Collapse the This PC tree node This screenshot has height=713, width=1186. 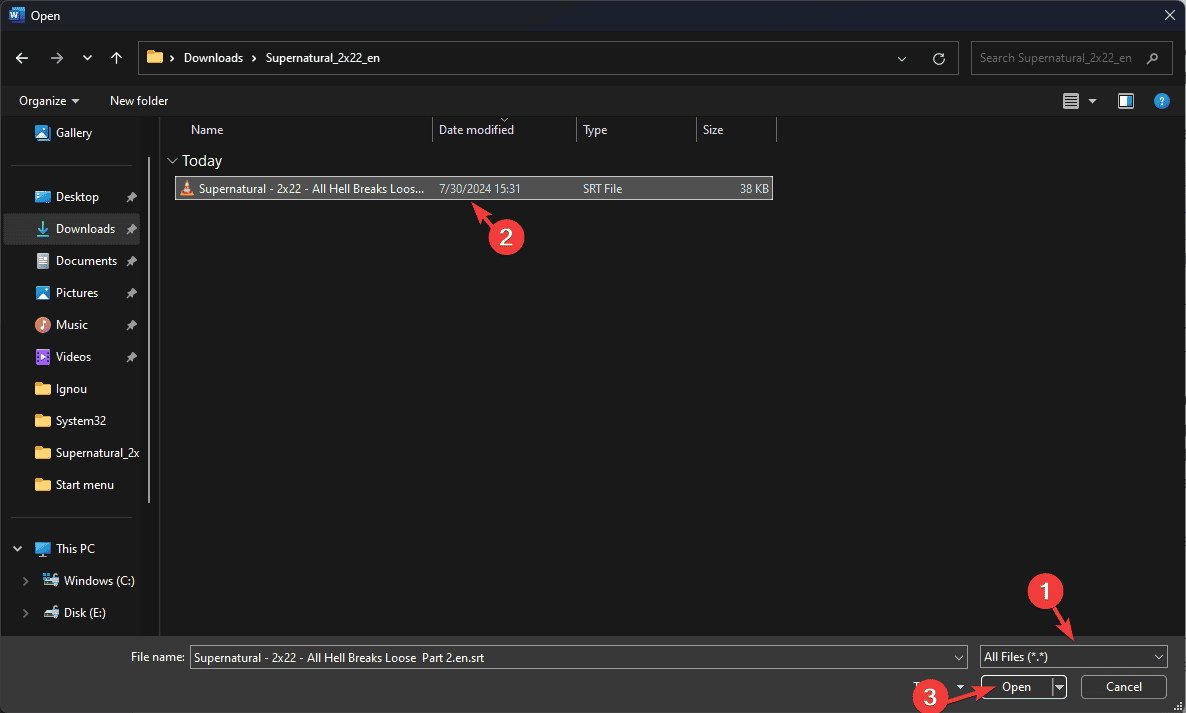tap(18, 549)
